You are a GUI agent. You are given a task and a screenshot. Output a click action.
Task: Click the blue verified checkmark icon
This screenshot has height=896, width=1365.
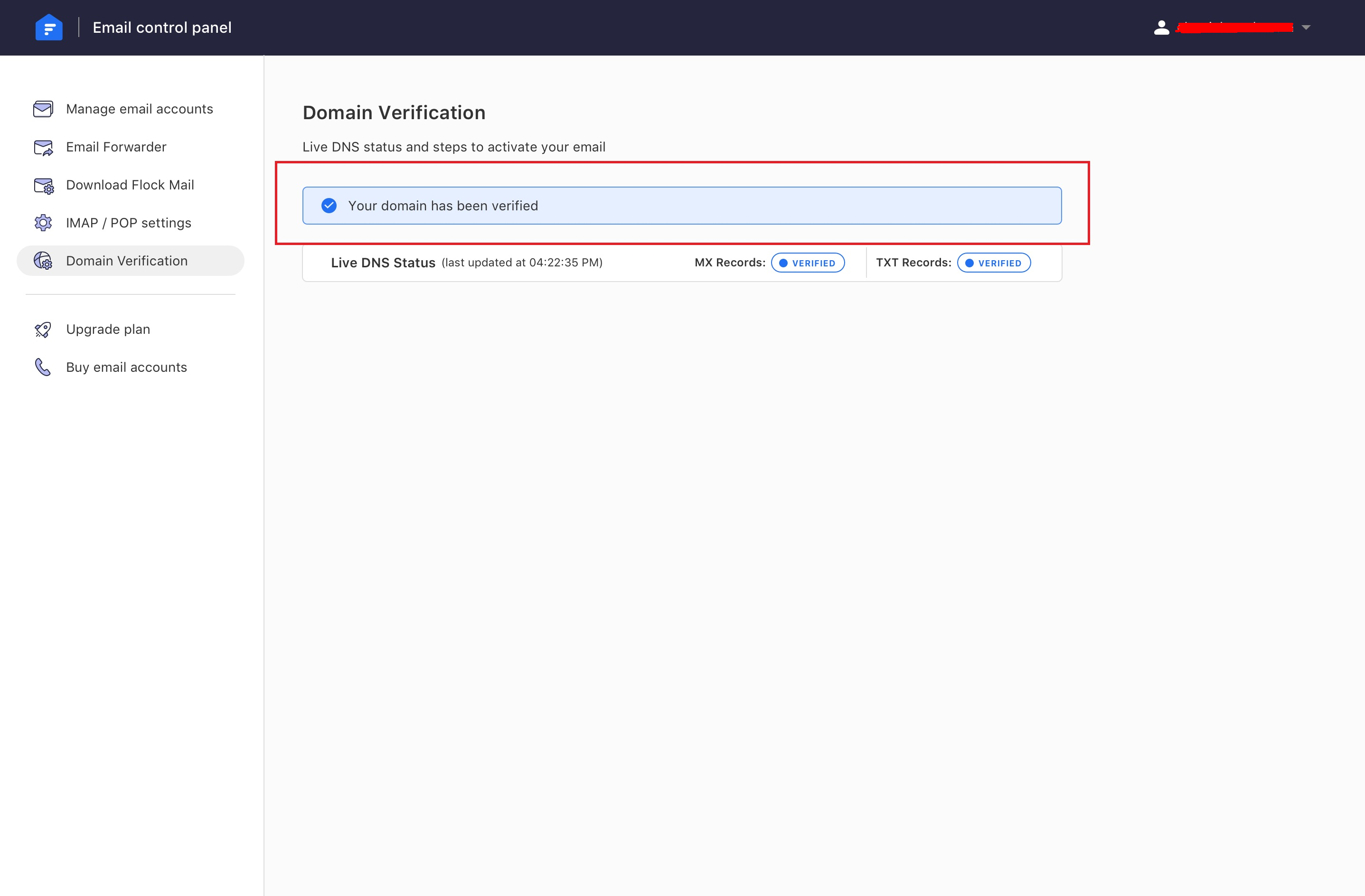click(x=329, y=205)
